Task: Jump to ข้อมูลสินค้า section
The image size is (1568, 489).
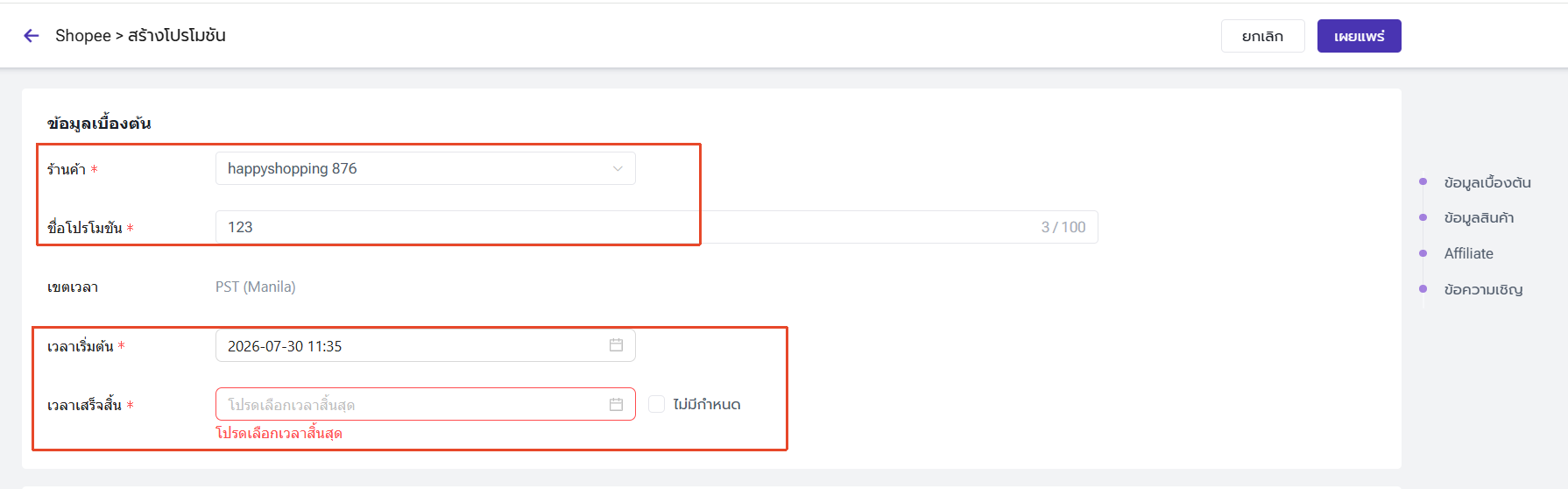Action: [x=1479, y=217]
